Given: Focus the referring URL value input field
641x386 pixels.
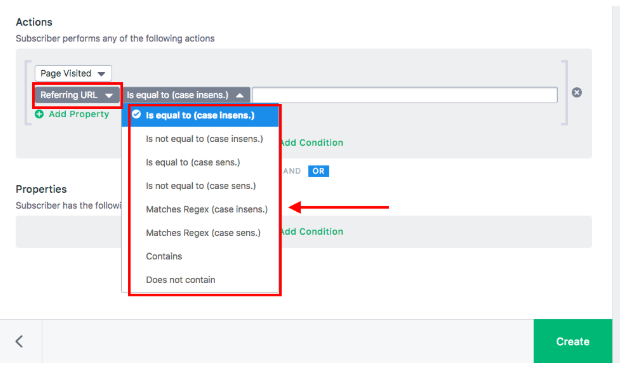Looking at the screenshot, I should tap(405, 95).
